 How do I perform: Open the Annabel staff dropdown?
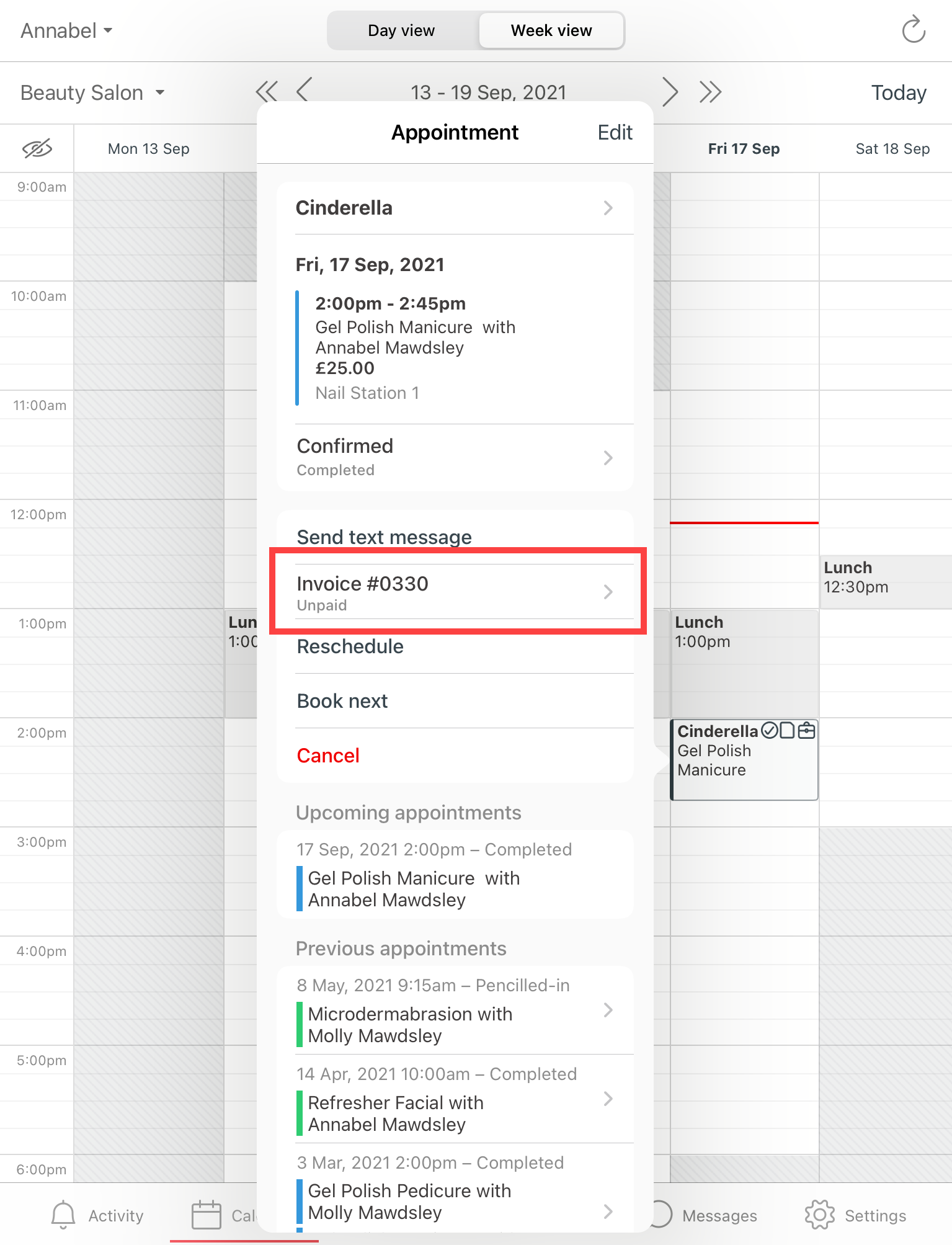[66, 30]
